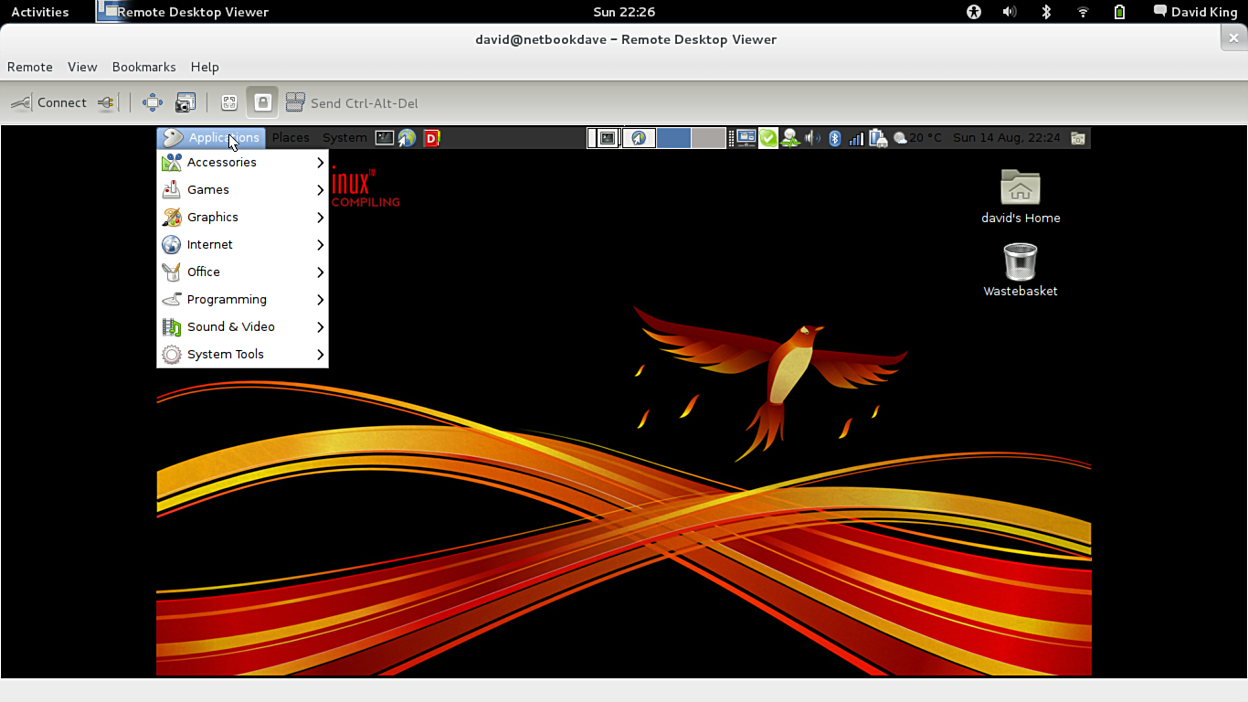This screenshot has width=1248, height=702.
Task: Click the Connect button
Action: pyautogui.click(x=50, y=103)
